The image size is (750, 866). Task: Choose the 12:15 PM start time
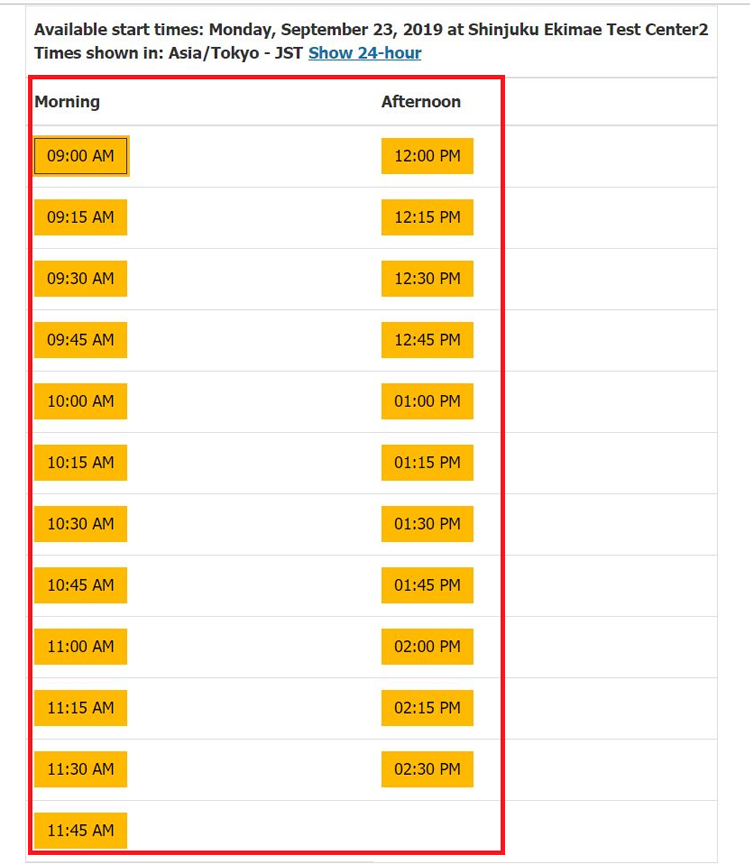tap(427, 217)
